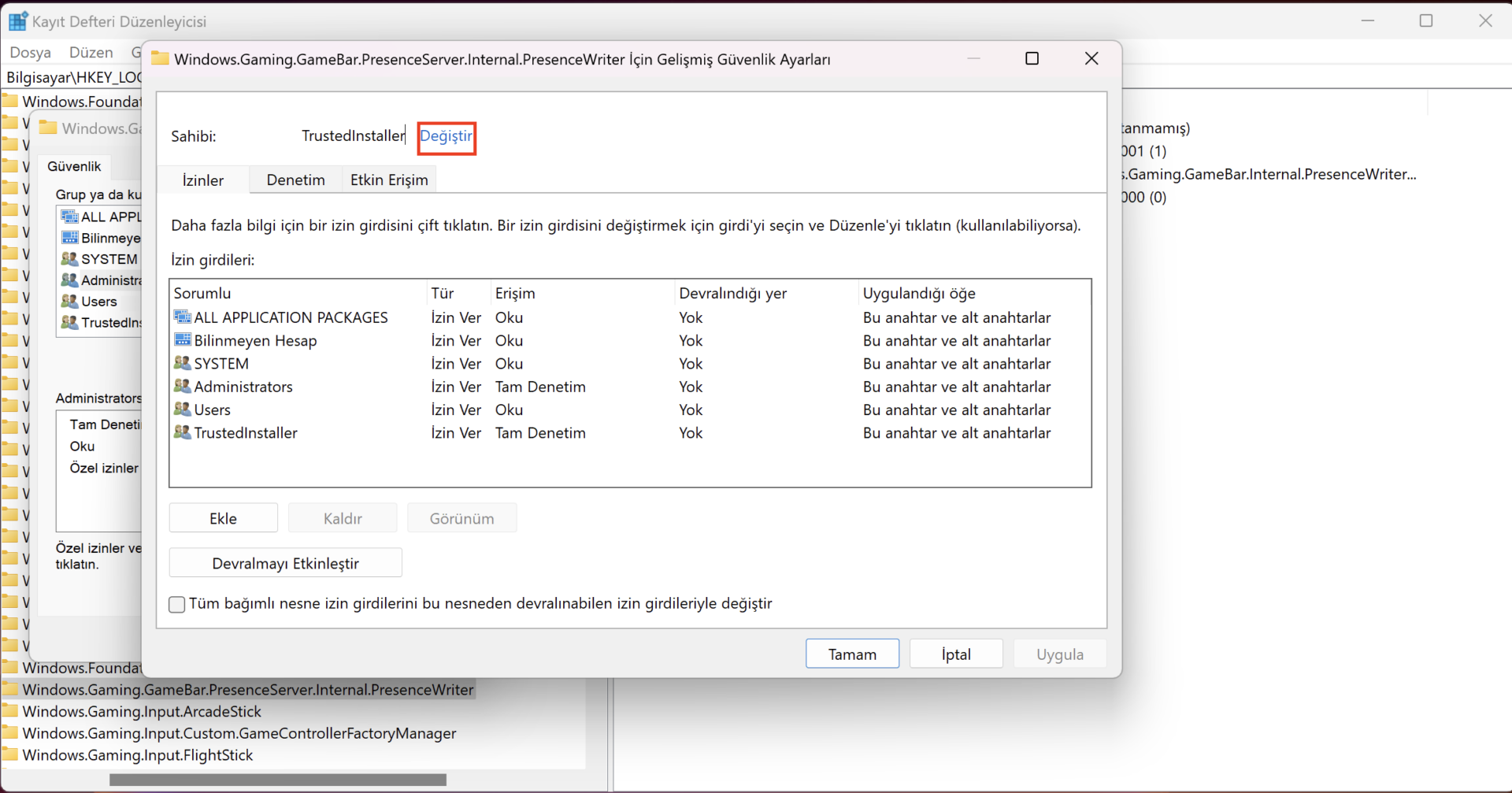Switch to the Denetim tab
This screenshot has width=1512, height=793.
pos(295,180)
